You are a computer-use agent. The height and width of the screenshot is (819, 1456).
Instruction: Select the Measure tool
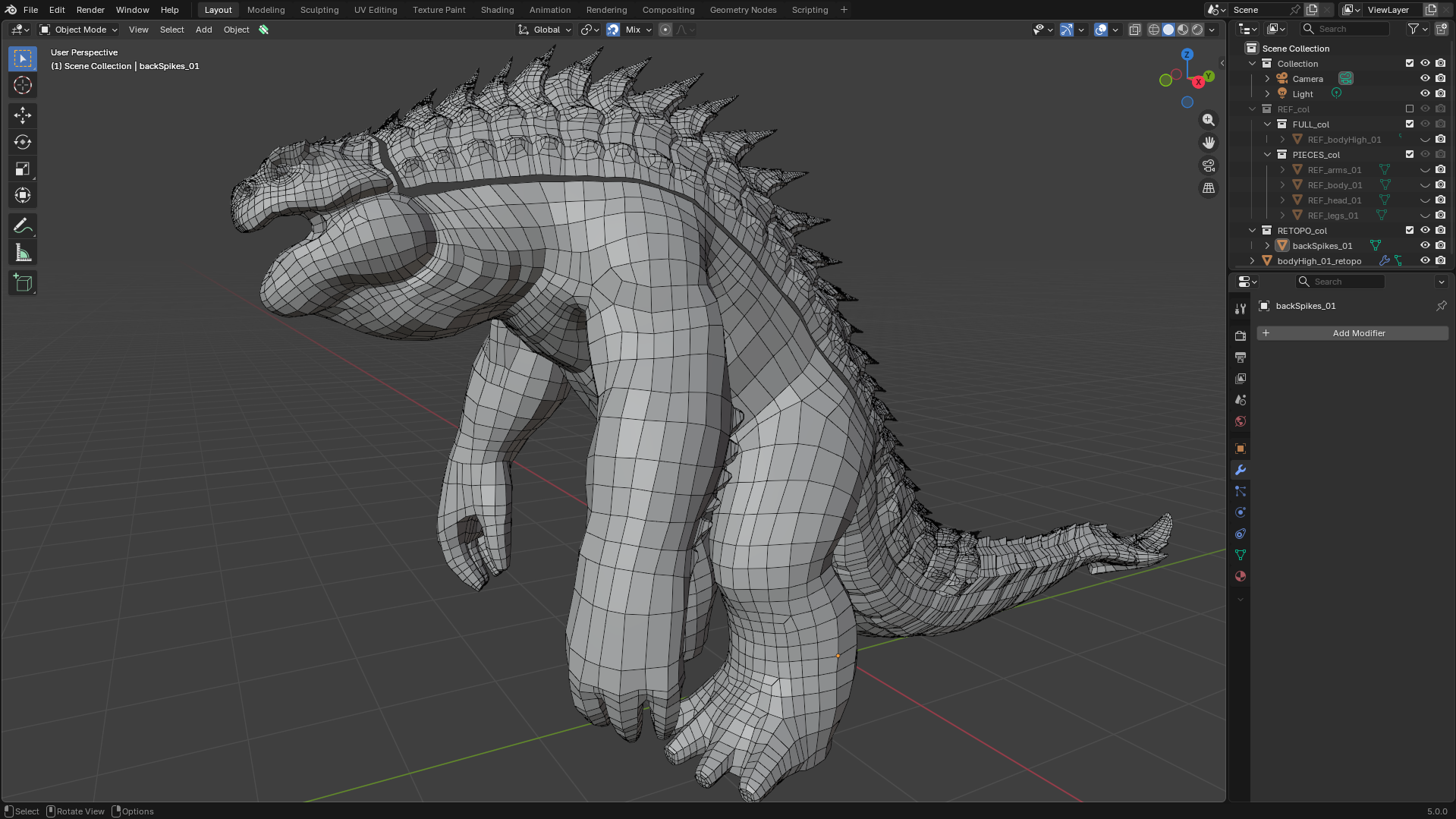click(x=23, y=253)
